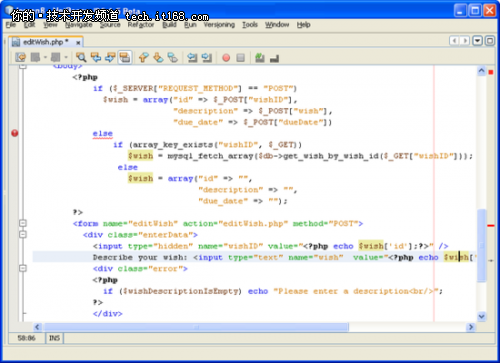Click the horizontal scrollbar left arrow
This screenshot has height=363, width=500.
[x=37, y=327]
